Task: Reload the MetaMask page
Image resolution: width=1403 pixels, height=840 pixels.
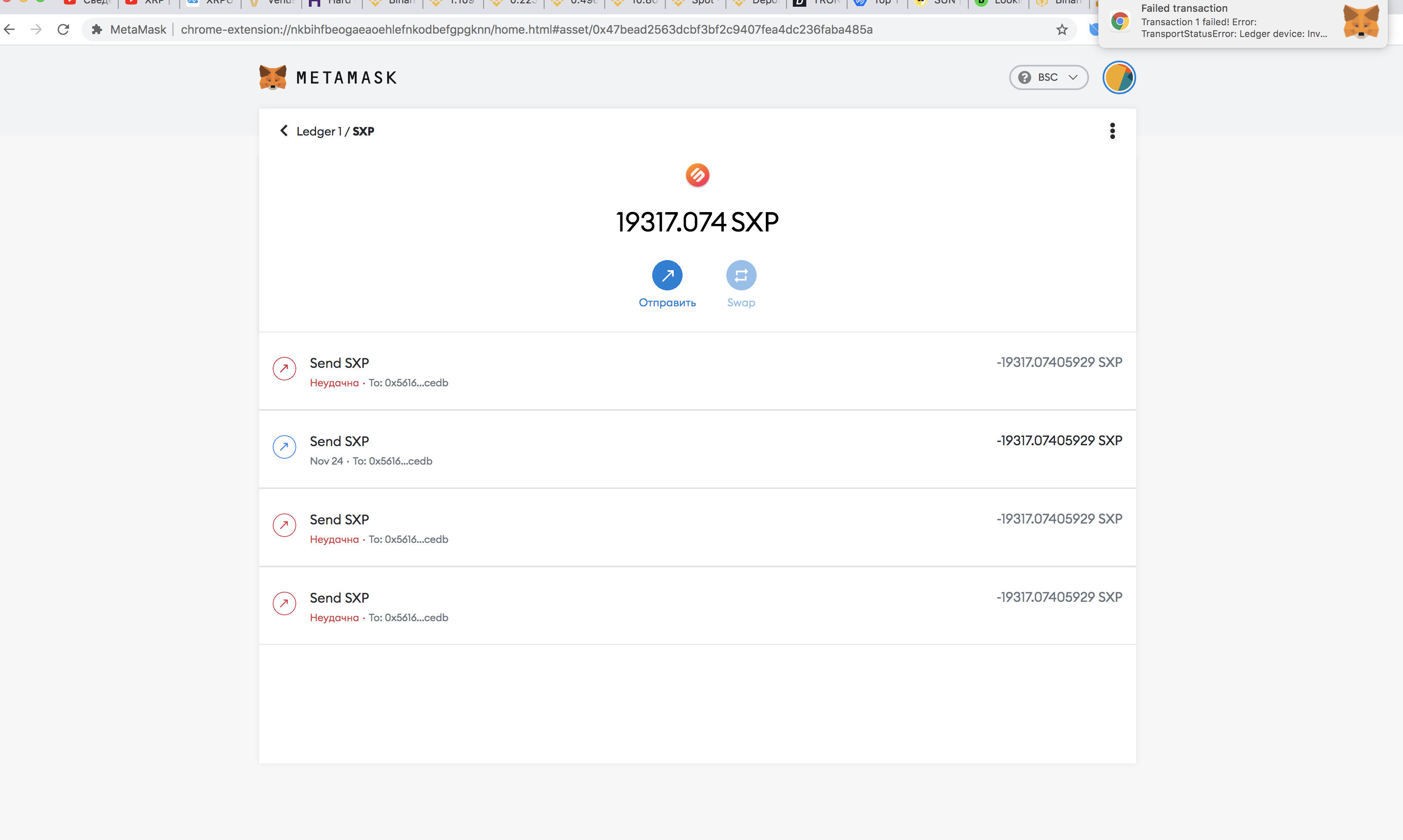Action: pyautogui.click(x=64, y=29)
